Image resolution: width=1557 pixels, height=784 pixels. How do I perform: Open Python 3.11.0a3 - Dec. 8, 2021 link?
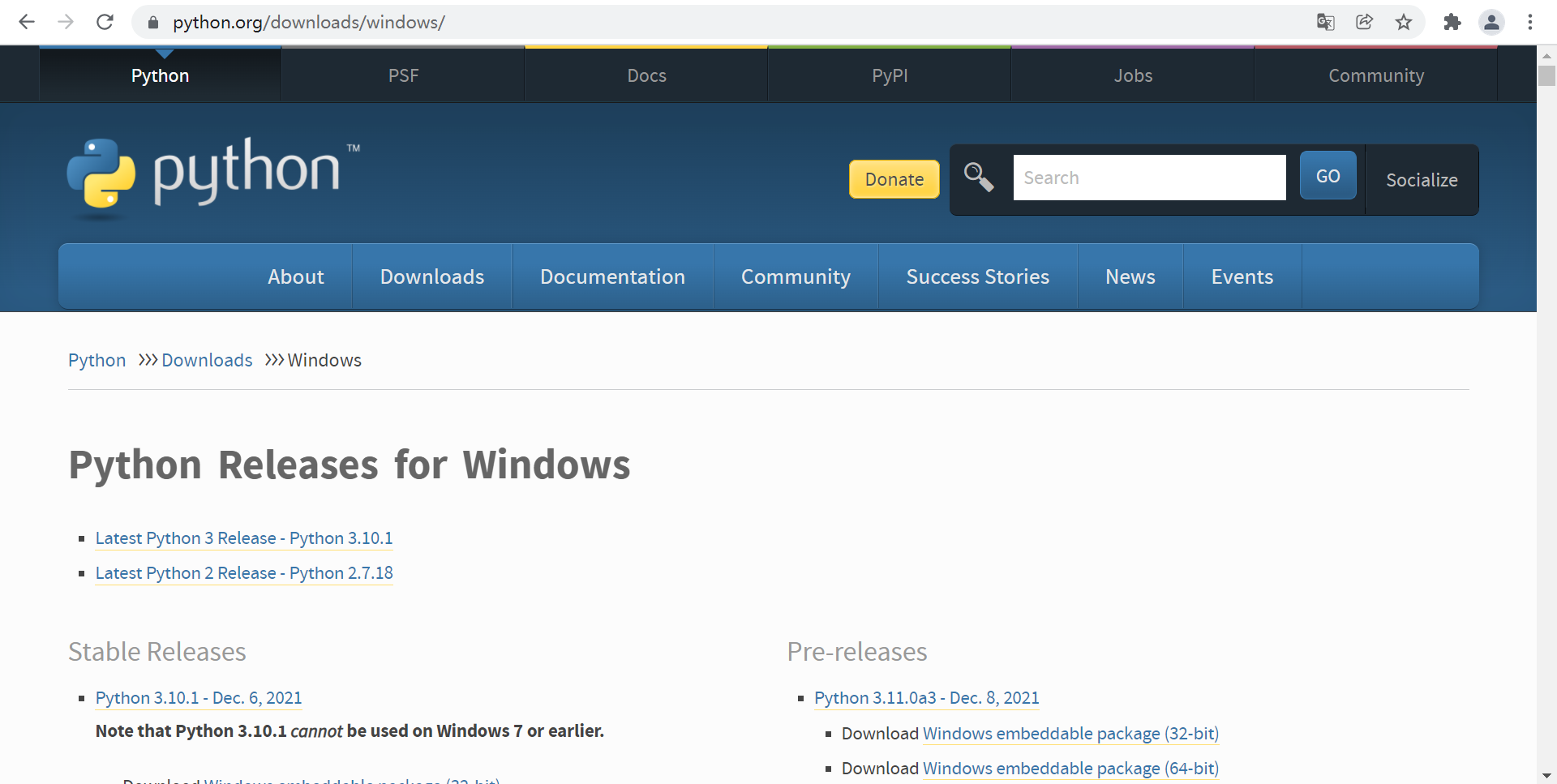pos(927,698)
